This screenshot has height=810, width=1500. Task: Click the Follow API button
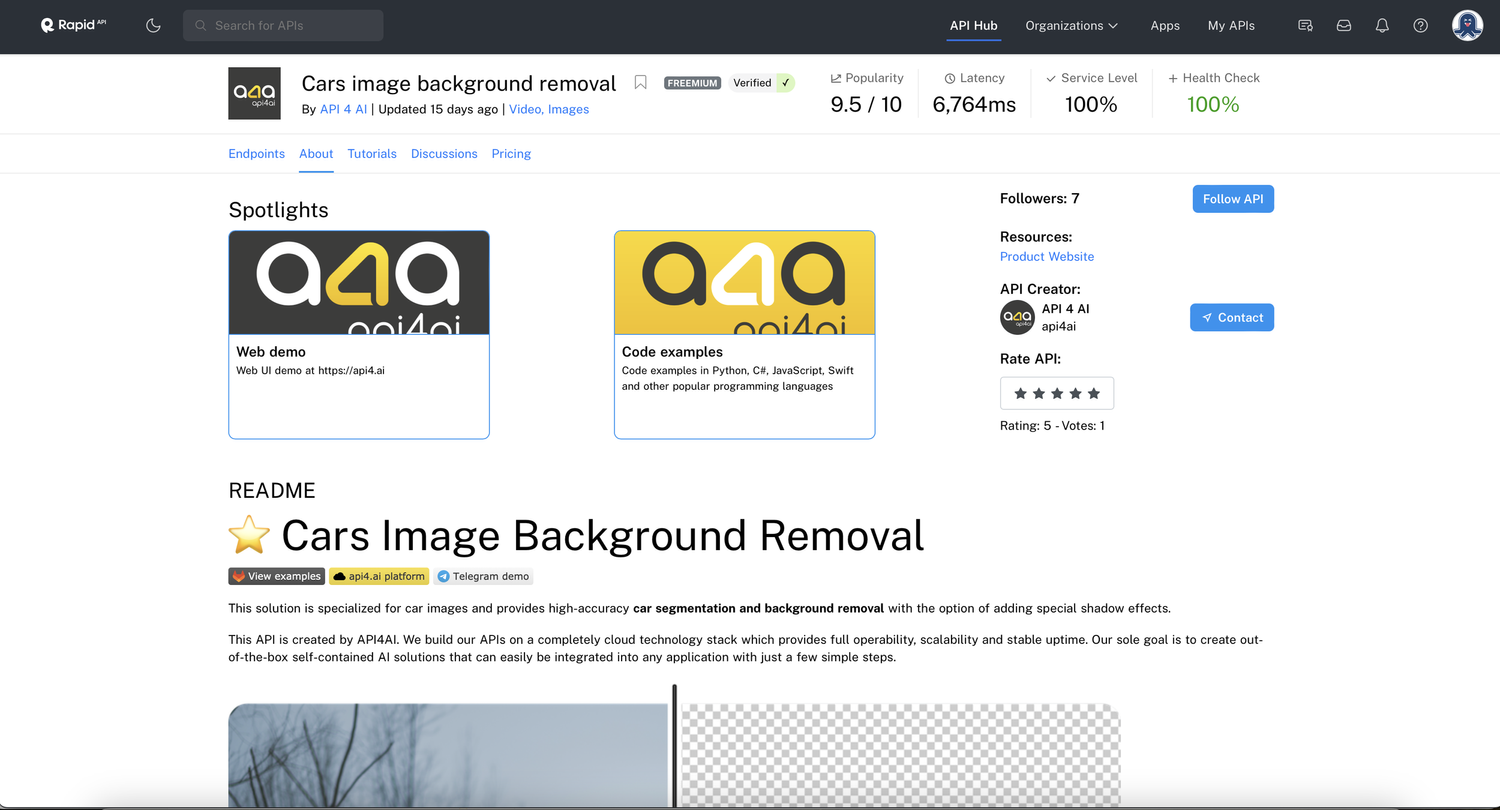tap(1233, 199)
